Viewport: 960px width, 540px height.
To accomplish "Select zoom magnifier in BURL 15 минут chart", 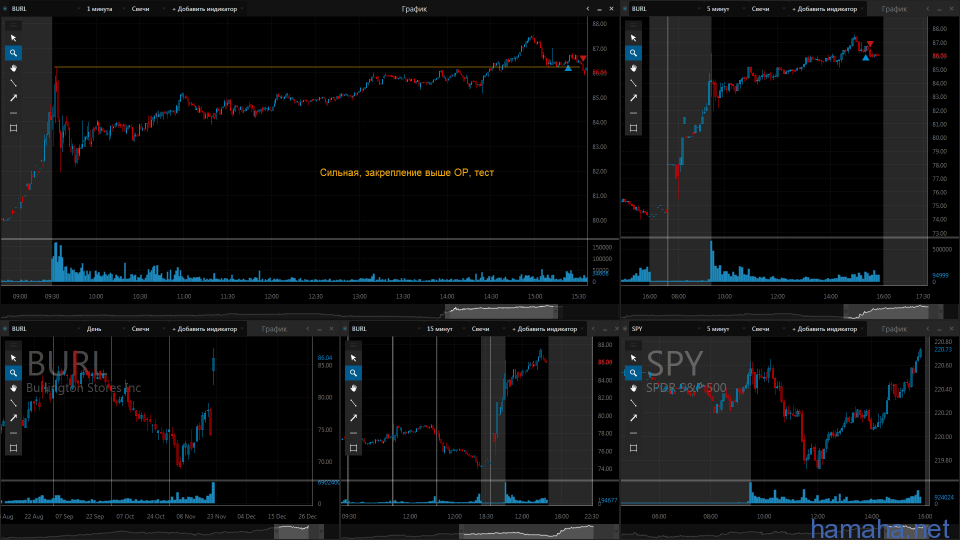I will pyautogui.click(x=353, y=373).
